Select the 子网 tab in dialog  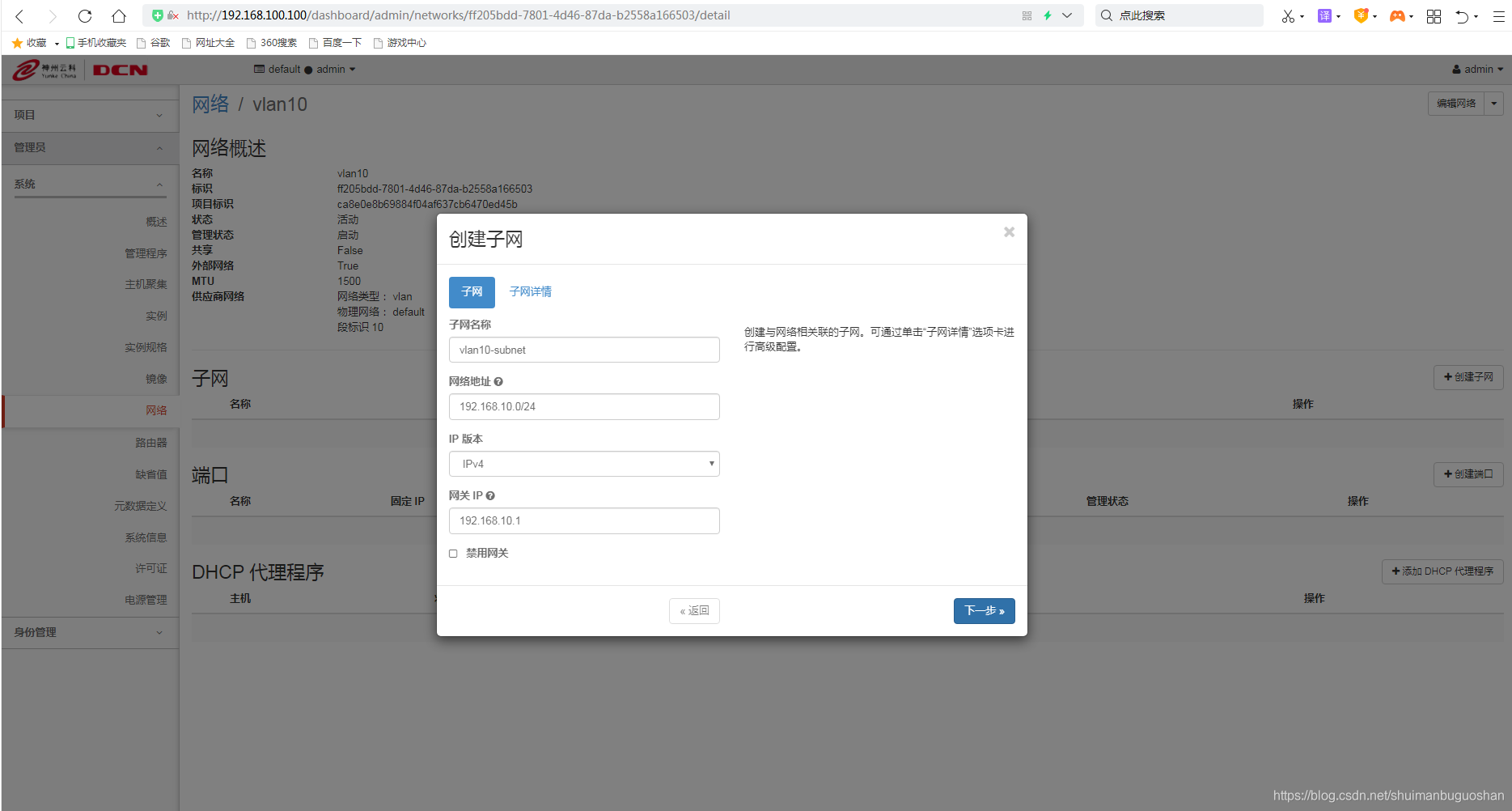click(x=472, y=292)
